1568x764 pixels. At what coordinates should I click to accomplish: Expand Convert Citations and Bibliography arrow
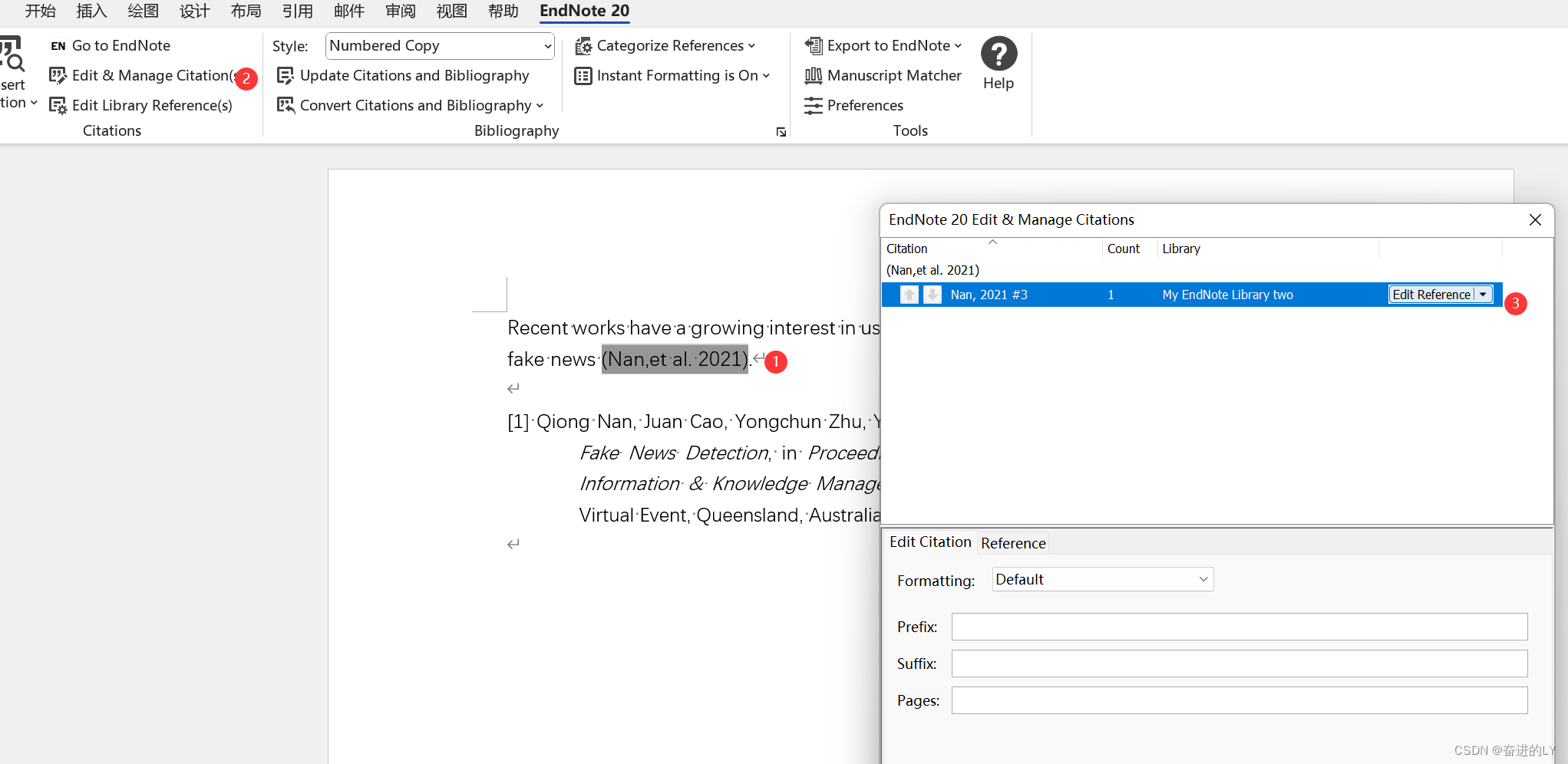click(x=540, y=106)
